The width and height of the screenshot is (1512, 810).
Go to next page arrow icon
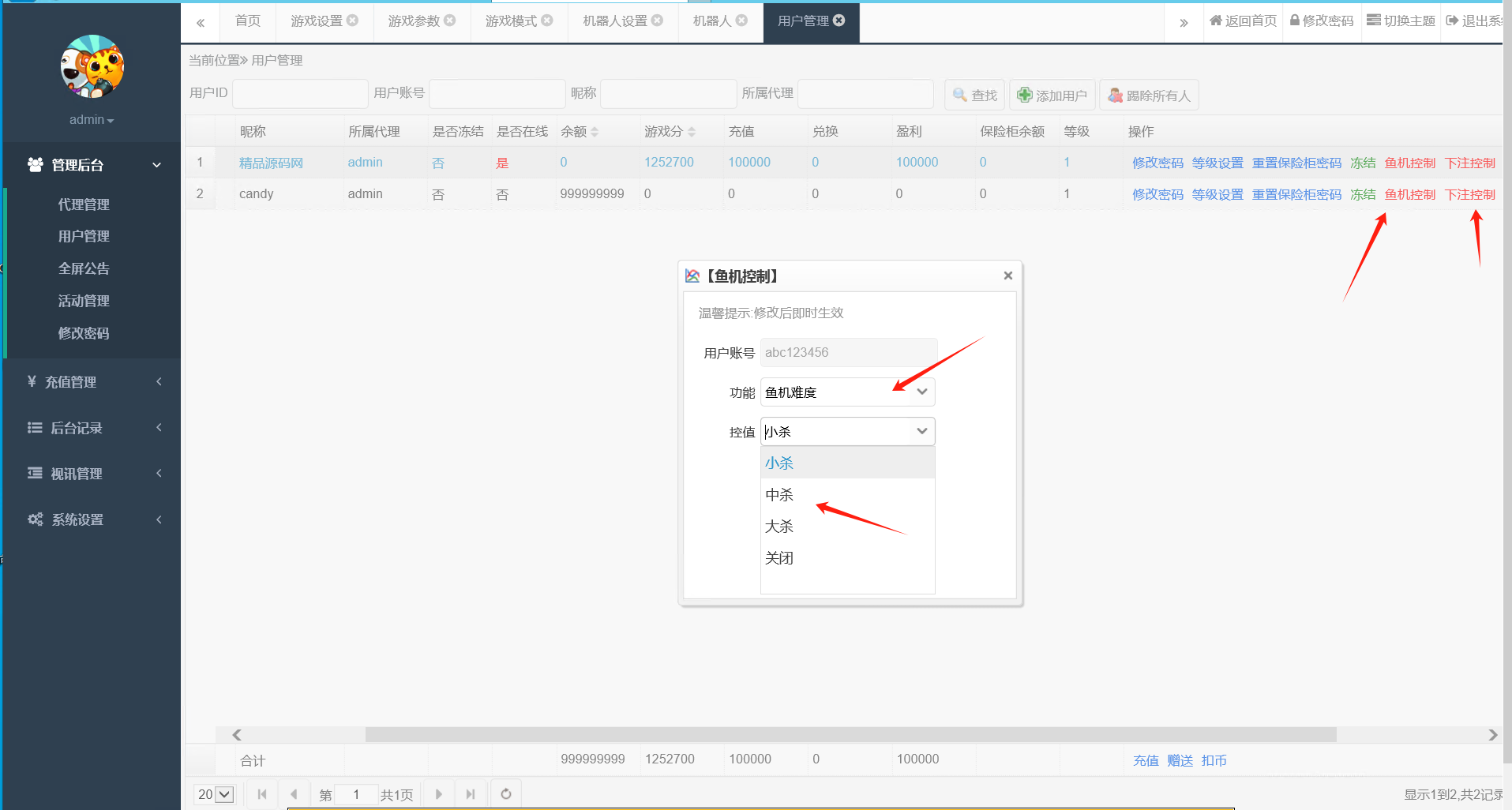439,794
